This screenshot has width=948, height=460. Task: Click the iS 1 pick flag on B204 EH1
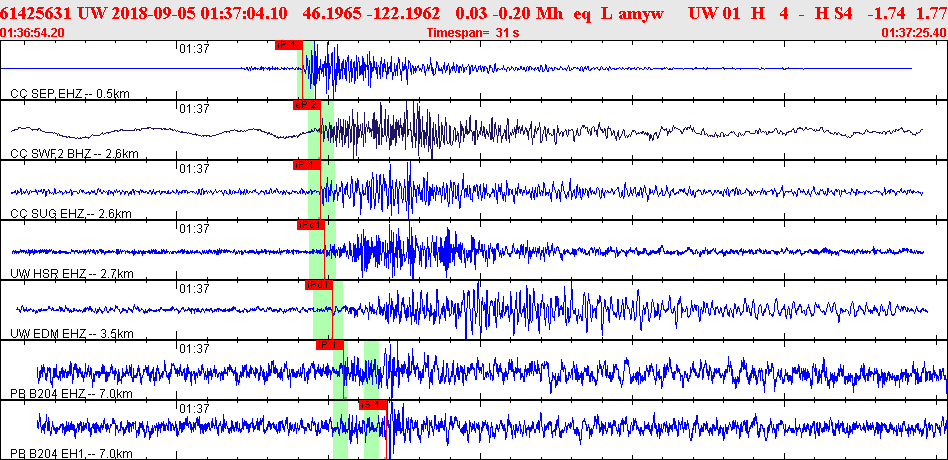(x=372, y=405)
